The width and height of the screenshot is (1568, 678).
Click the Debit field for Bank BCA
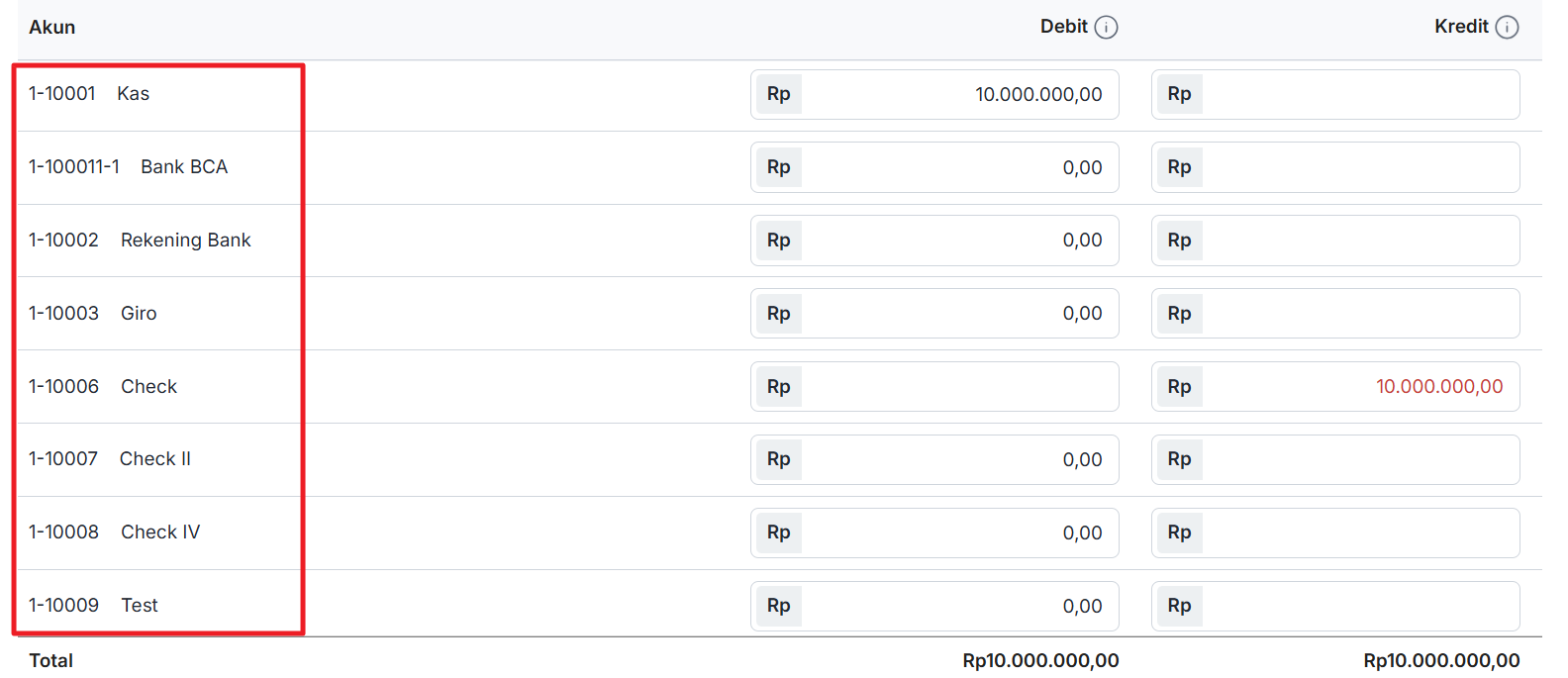click(958, 167)
